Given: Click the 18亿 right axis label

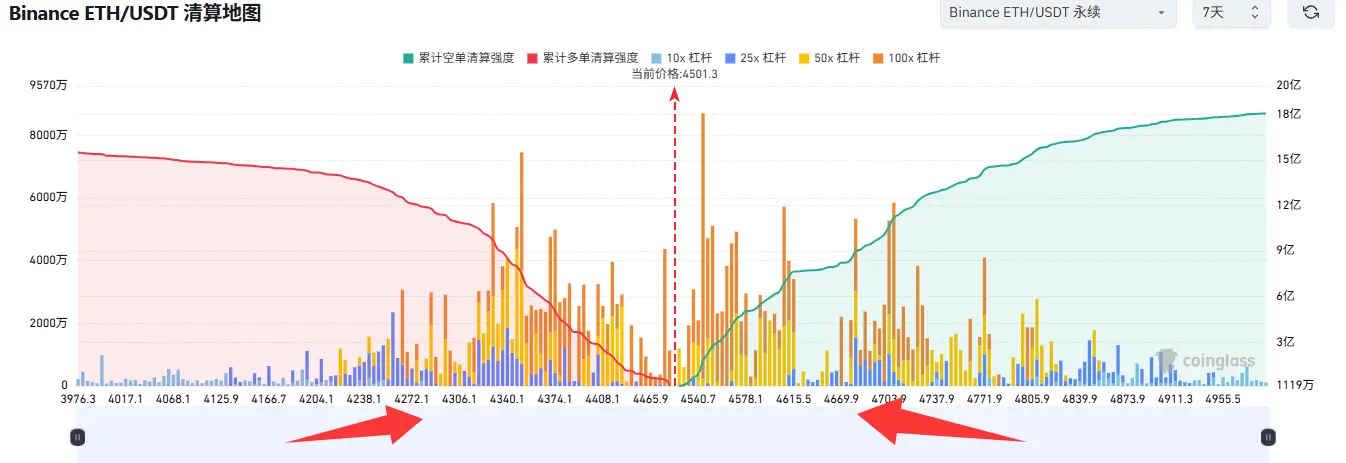Looking at the screenshot, I should 1288,114.
